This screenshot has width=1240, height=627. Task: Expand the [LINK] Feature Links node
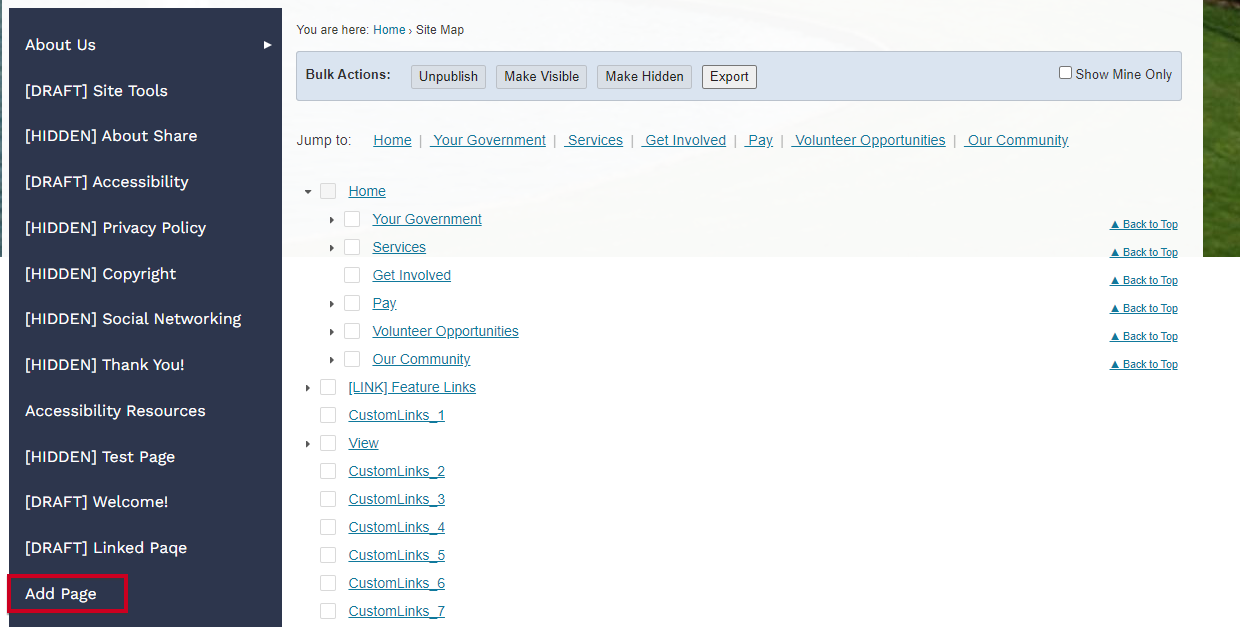click(308, 387)
